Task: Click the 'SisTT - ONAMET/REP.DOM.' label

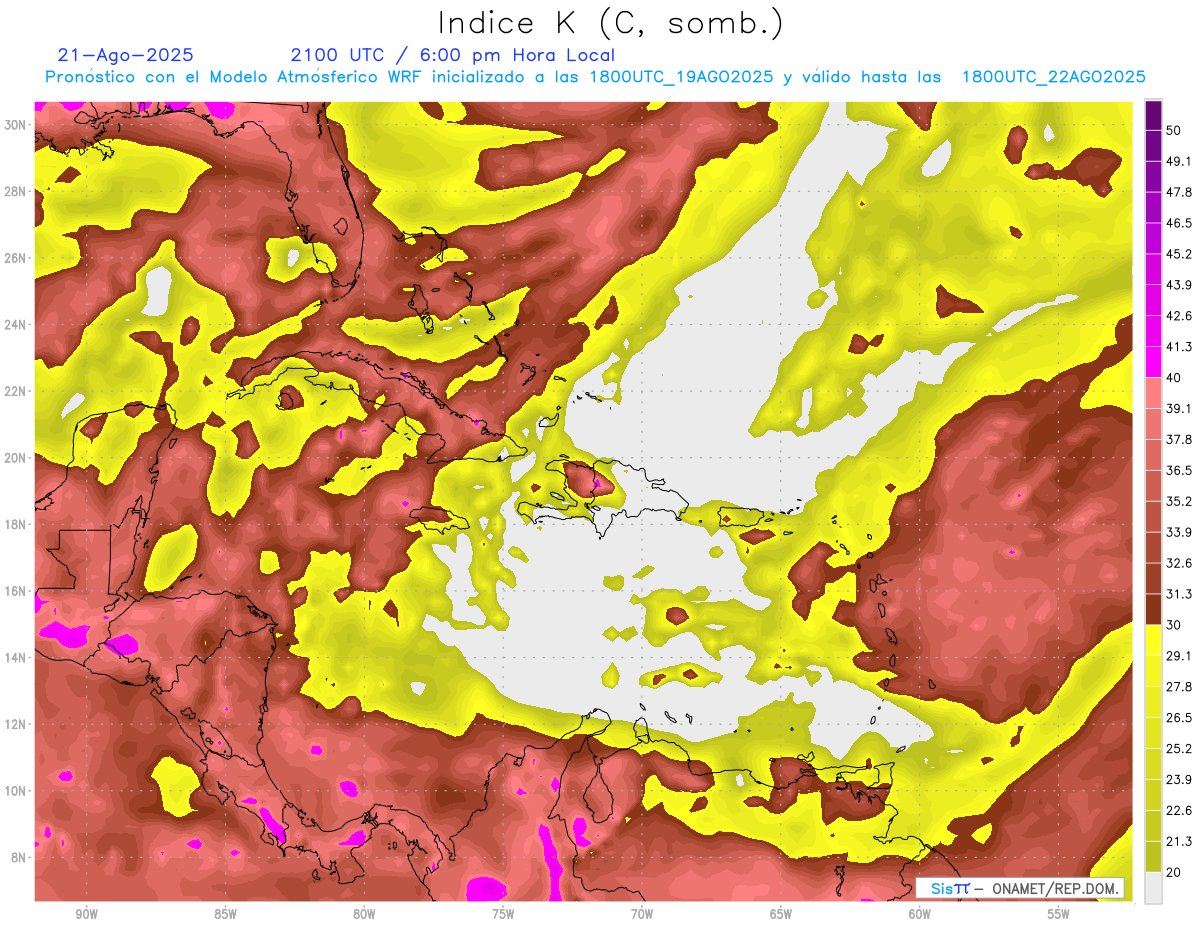Action: click(1020, 888)
